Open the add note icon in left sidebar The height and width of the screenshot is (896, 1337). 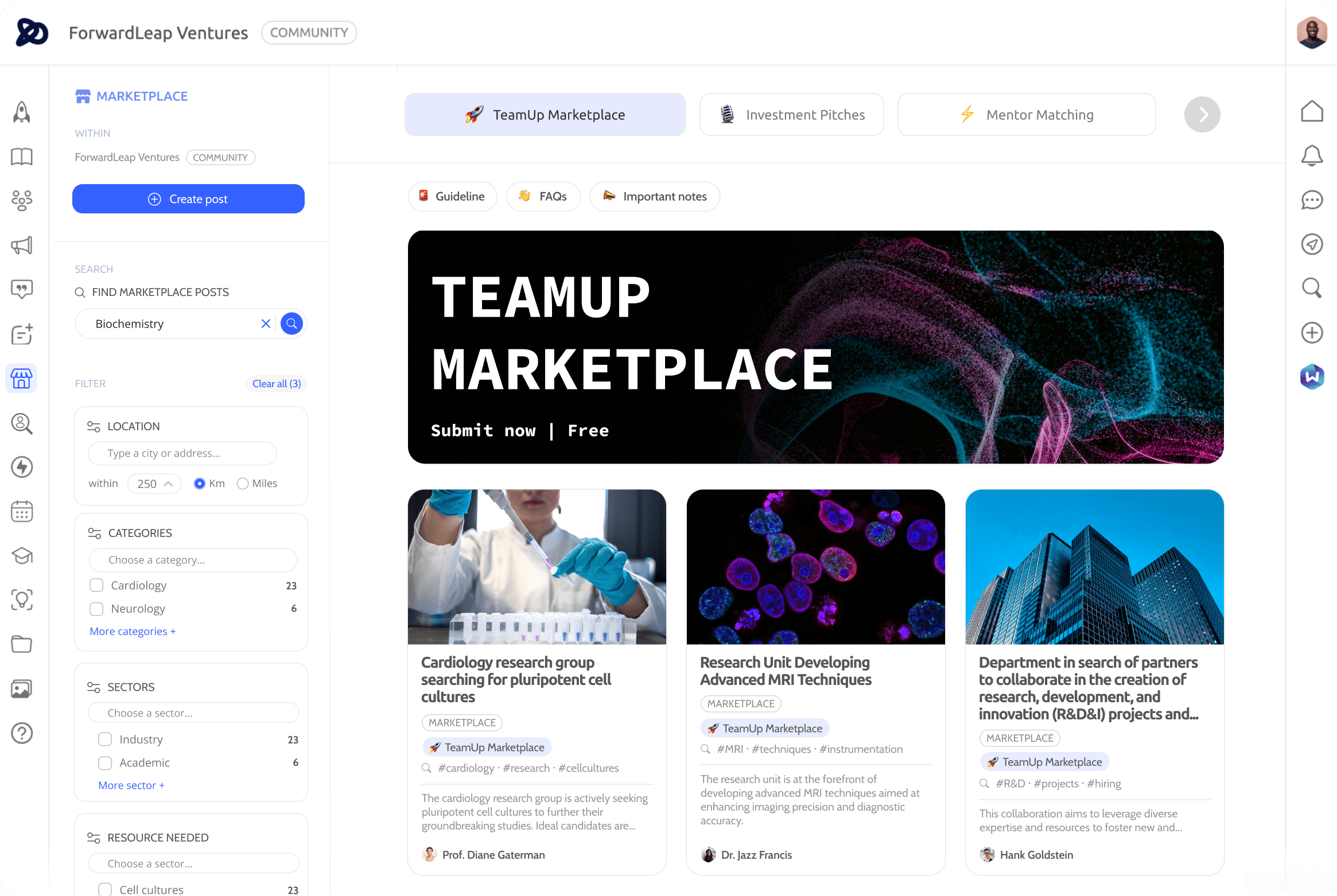coord(22,334)
